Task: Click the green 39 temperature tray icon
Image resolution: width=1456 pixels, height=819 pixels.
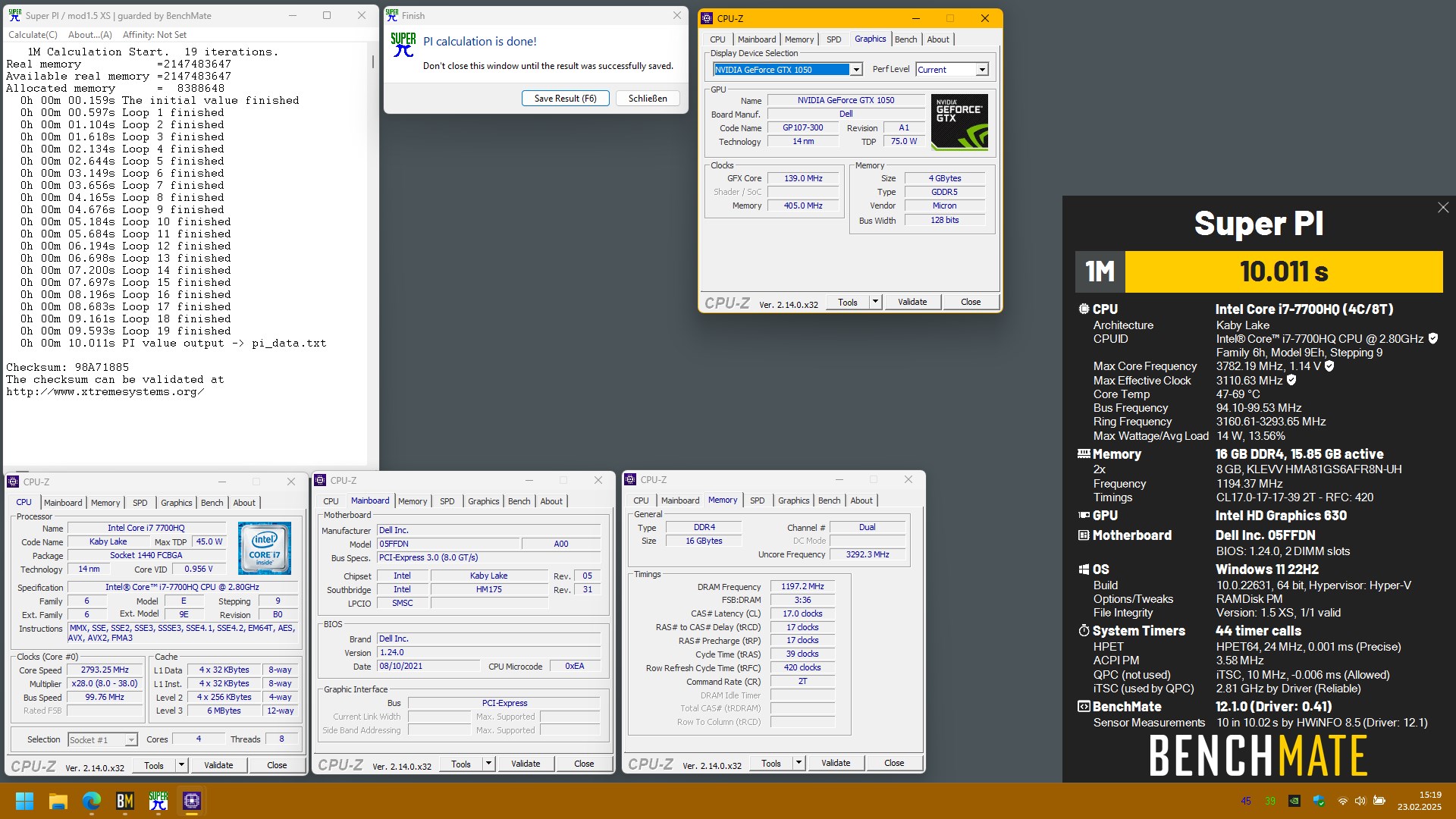Action: coord(1270,801)
